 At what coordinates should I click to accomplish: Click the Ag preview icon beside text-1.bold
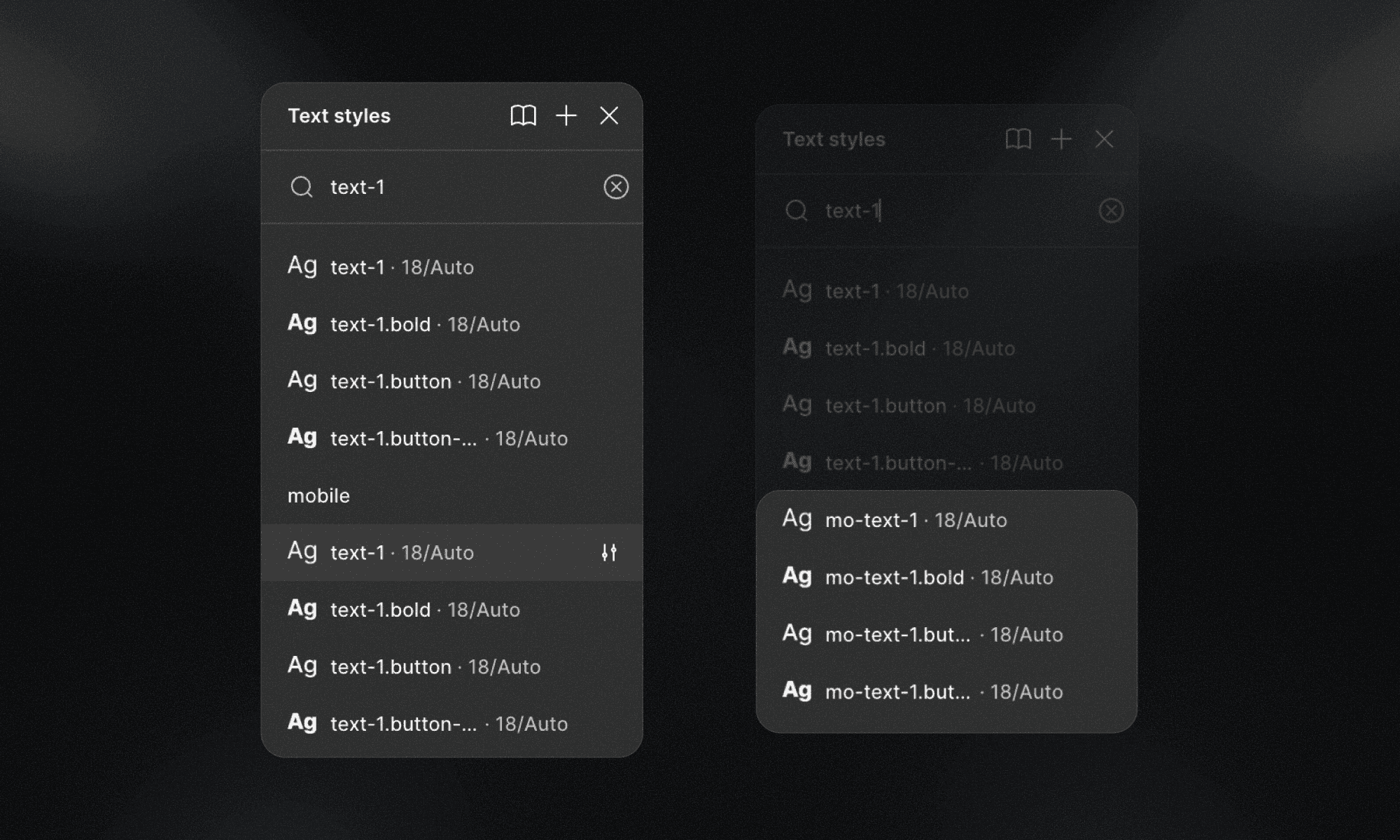pyautogui.click(x=302, y=323)
